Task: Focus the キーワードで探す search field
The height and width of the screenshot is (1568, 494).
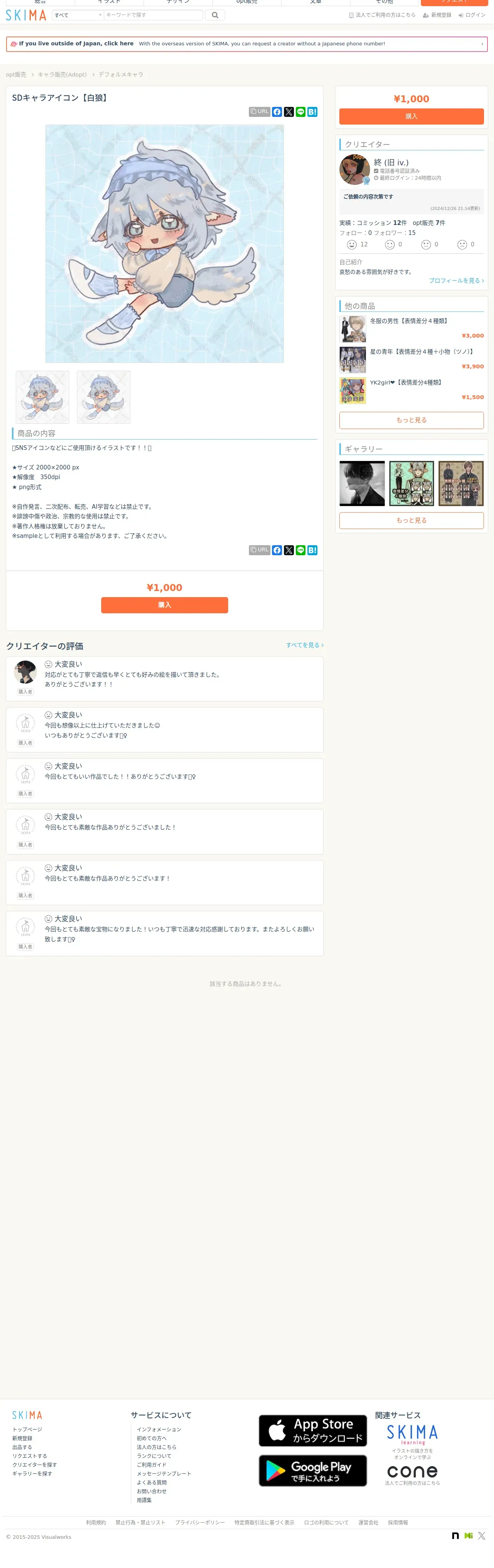Action: point(153,15)
